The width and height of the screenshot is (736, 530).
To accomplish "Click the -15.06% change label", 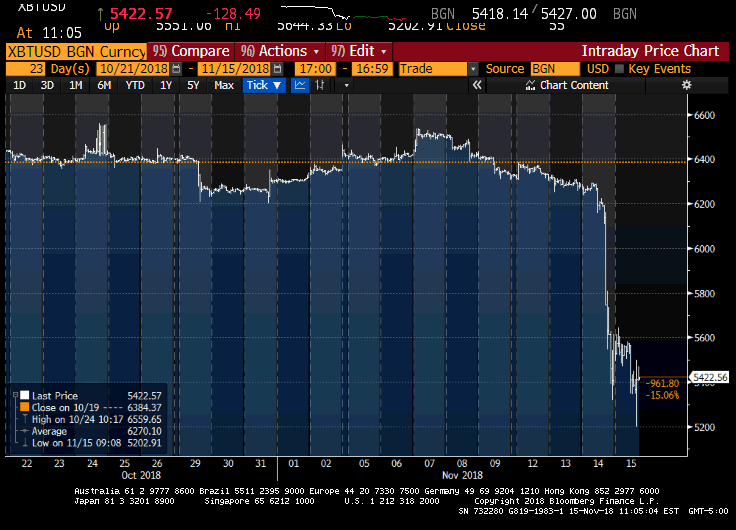I will pos(662,395).
